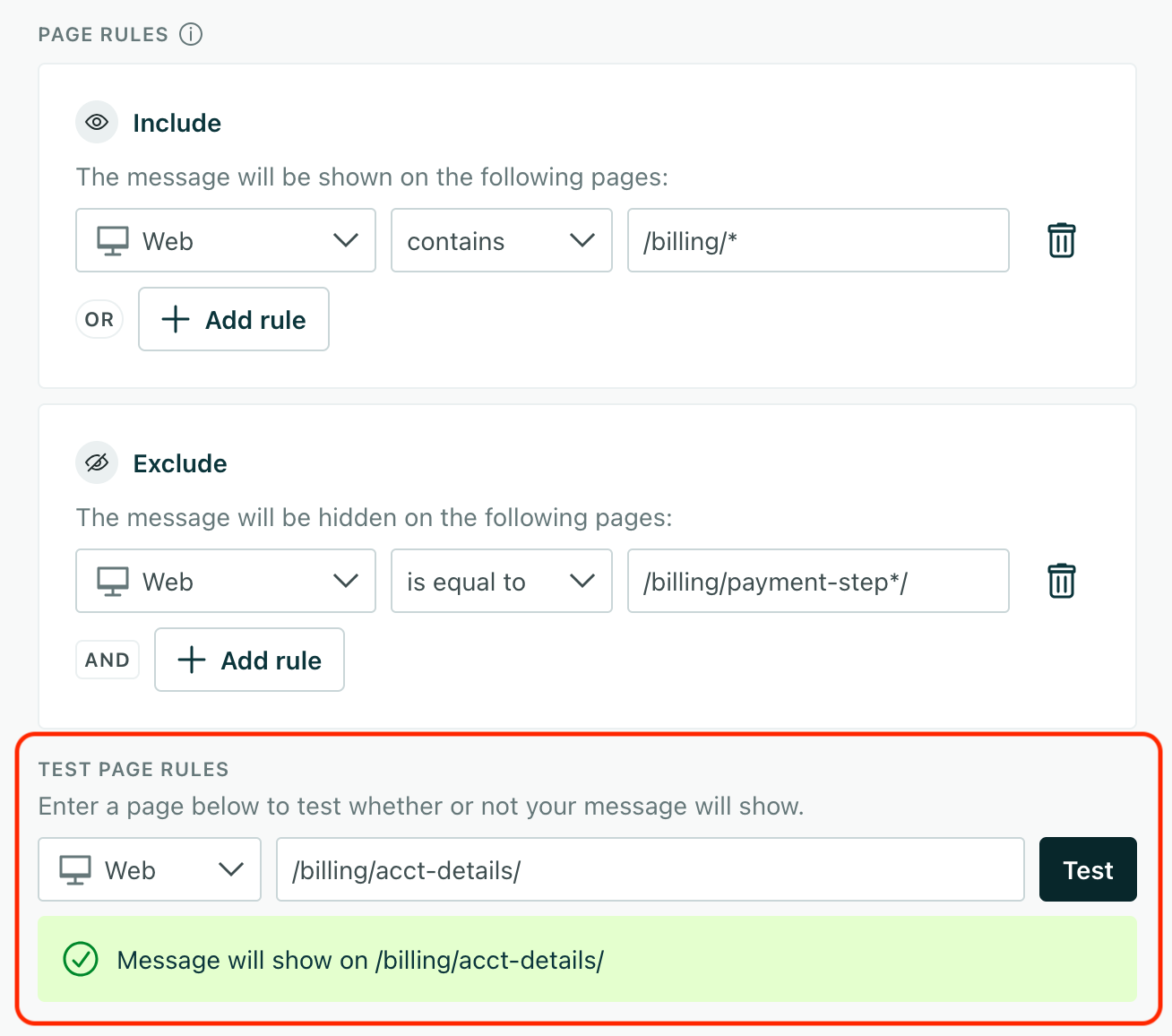Delete the Exclude rule with trash icon
This screenshot has width=1172, height=1036.
pyautogui.click(x=1061, y=581)
